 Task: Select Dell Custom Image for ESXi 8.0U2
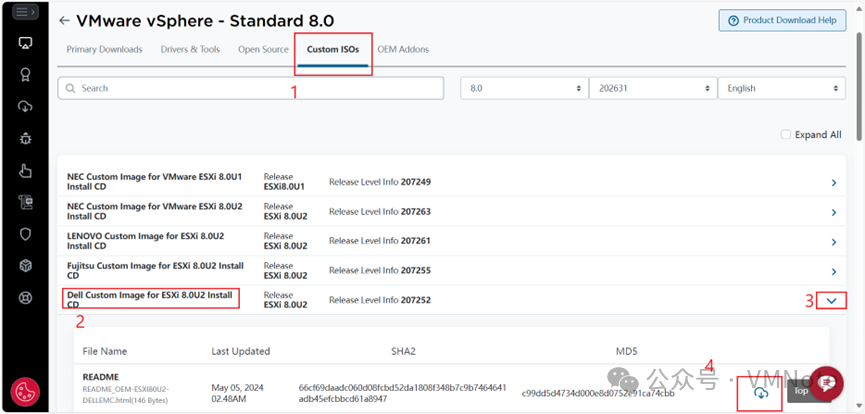coord(149,300)
